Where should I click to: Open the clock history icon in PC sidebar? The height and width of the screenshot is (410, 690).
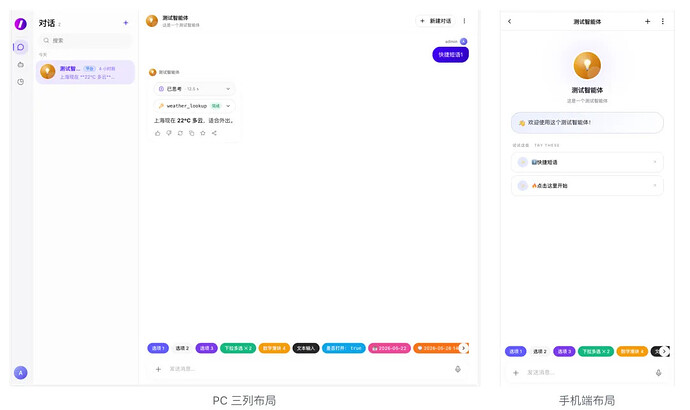[x=21, y=82]
